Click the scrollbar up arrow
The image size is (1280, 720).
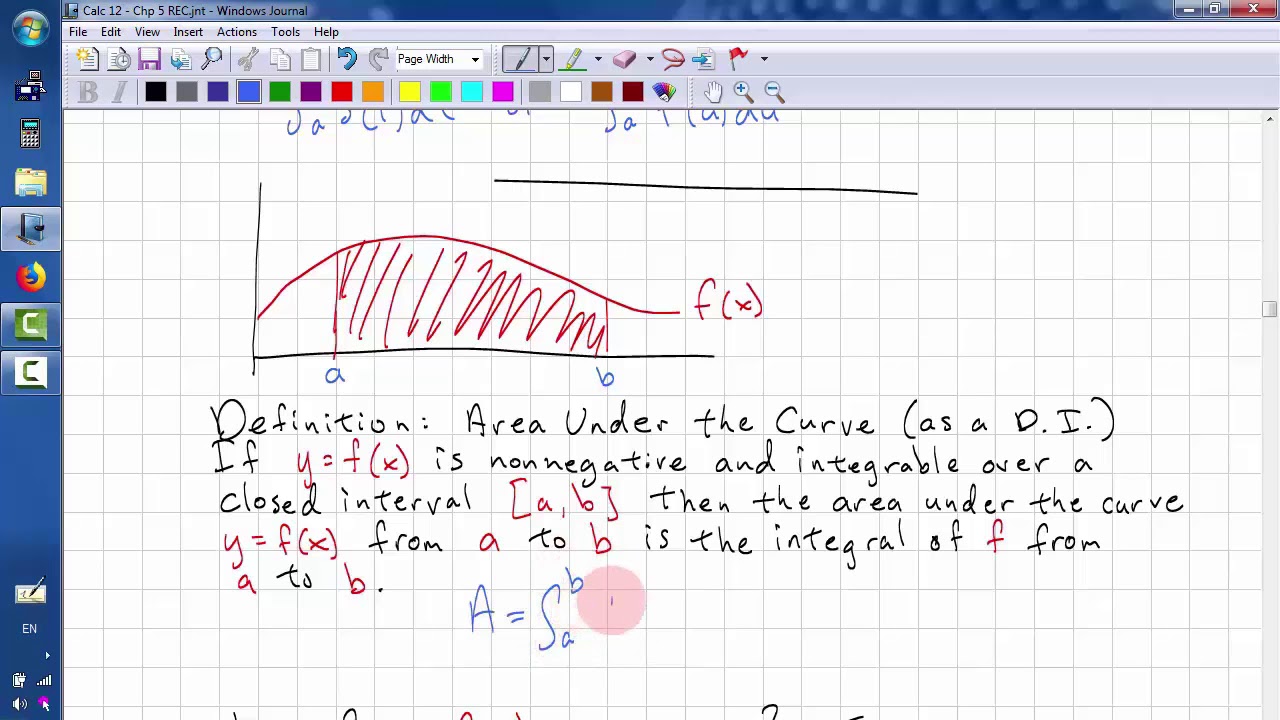1270,118
